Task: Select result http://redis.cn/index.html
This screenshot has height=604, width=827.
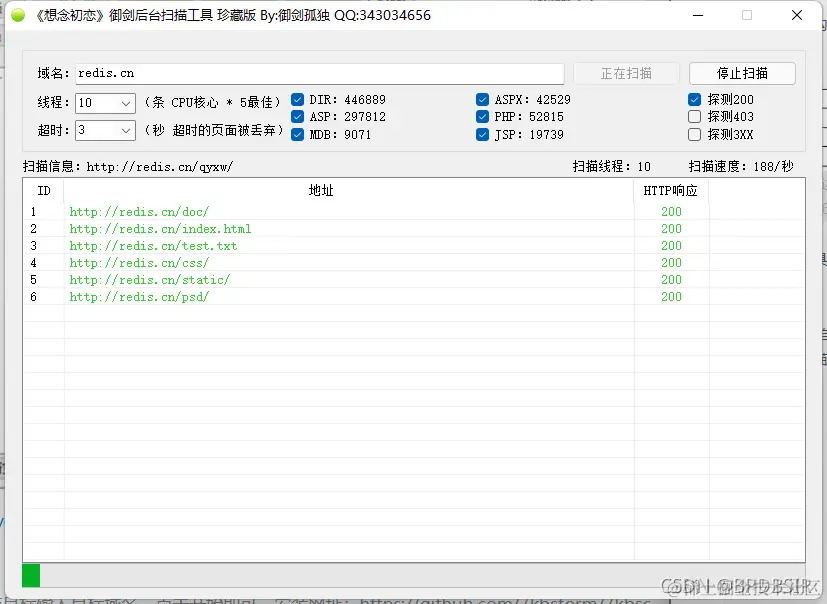Action: 160,229
